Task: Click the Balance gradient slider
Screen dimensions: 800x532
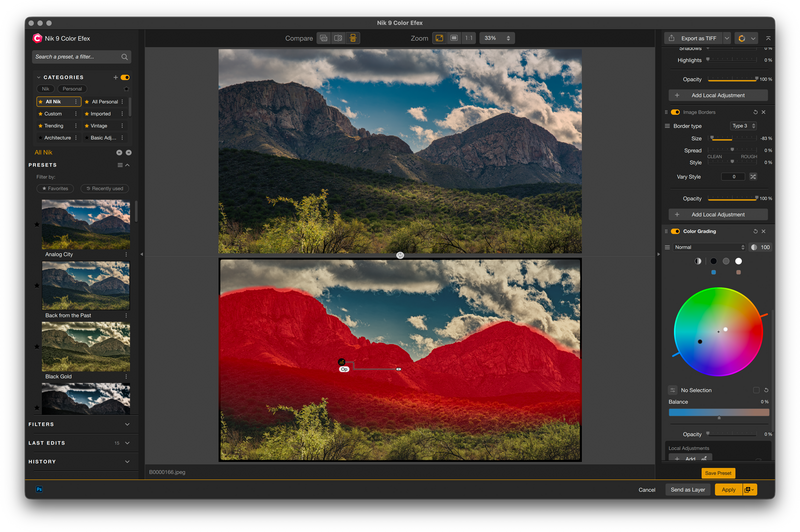Action: point(719,412)
